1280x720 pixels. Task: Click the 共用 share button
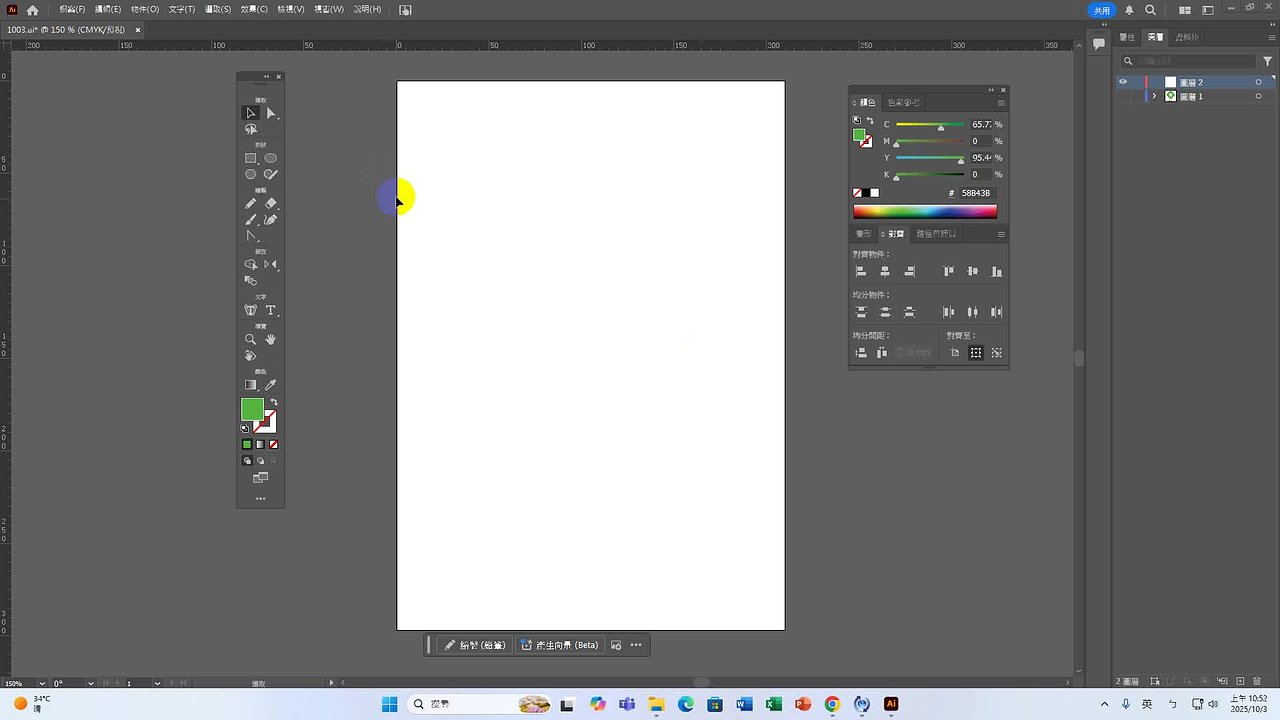(x=1101, y=10)
